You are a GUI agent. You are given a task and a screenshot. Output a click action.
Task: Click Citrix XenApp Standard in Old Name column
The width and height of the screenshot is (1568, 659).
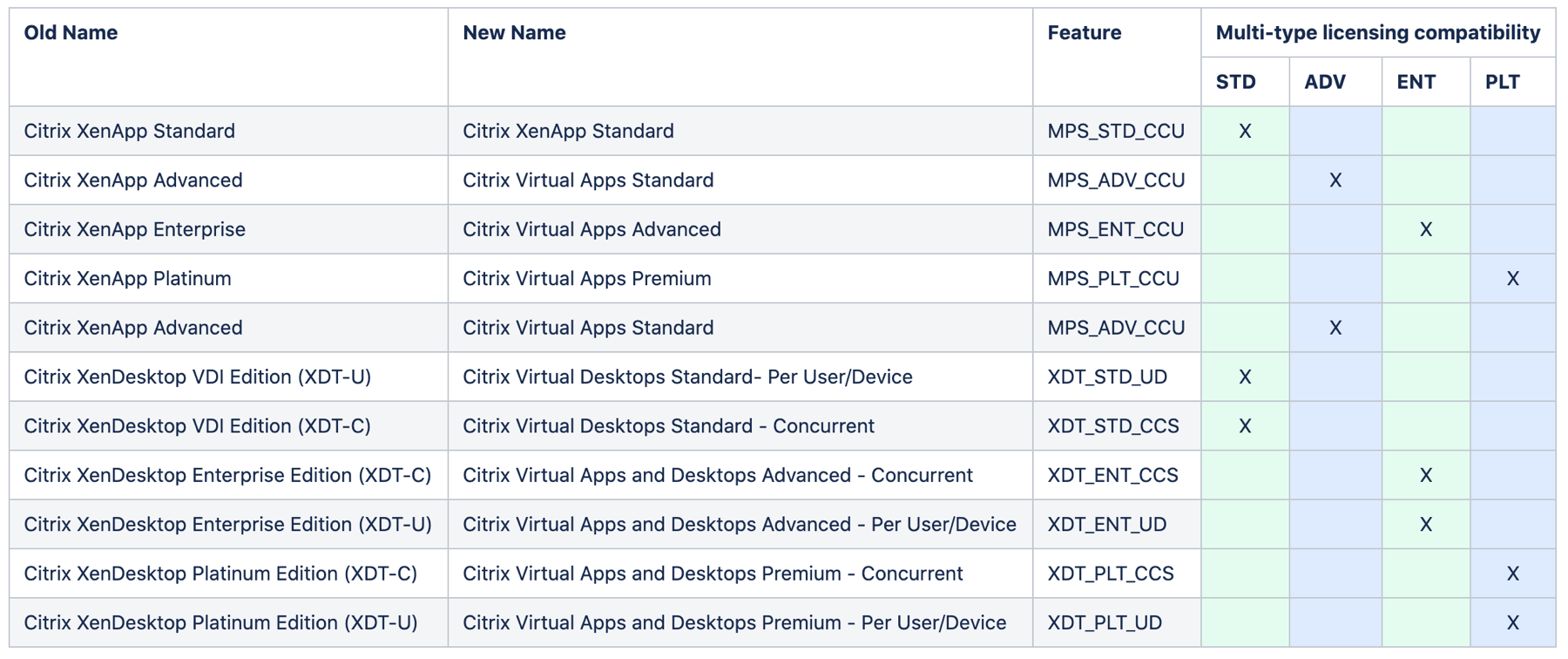(x=228, y=131)
